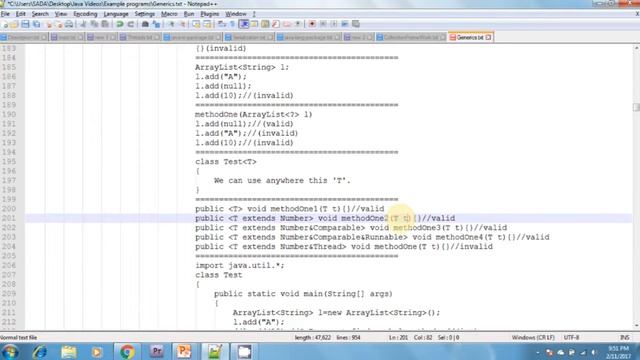640x360 pixels.
Task: Open the Window menu
Action: [236, 14]
